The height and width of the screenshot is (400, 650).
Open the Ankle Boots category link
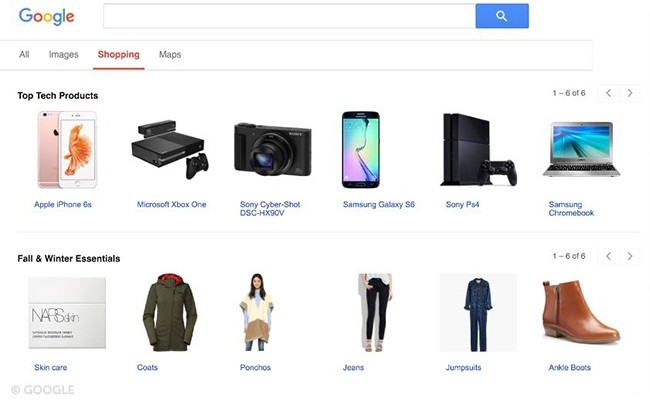[570, 367]
